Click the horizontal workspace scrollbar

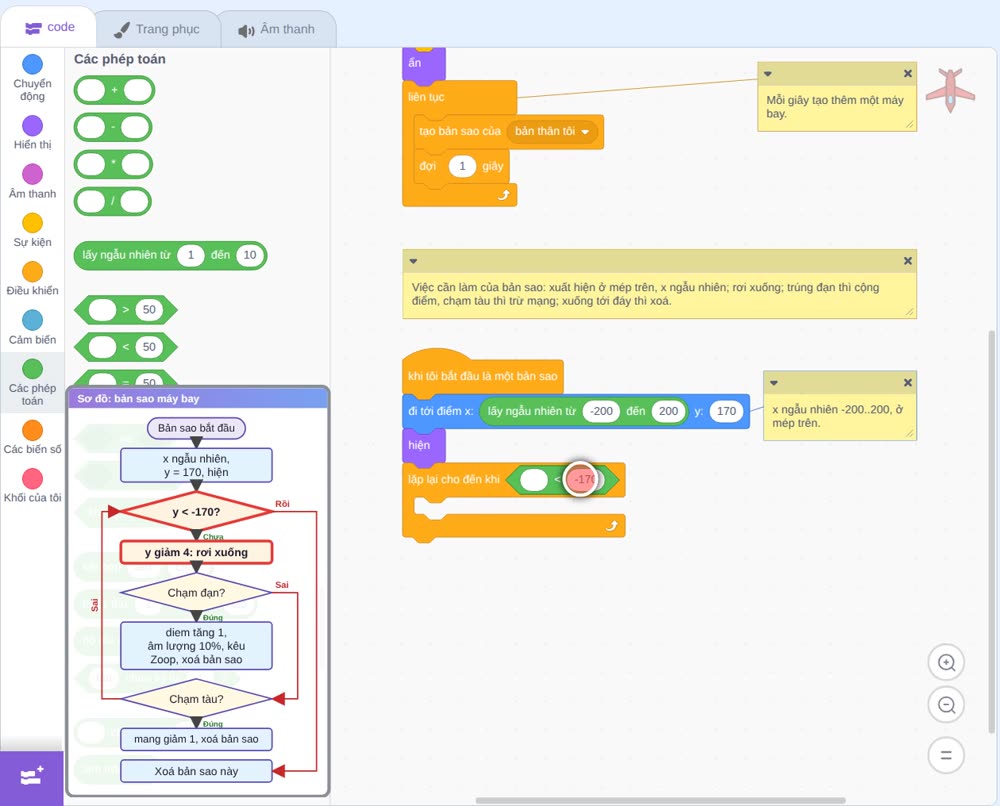click(x=661, y=800)
